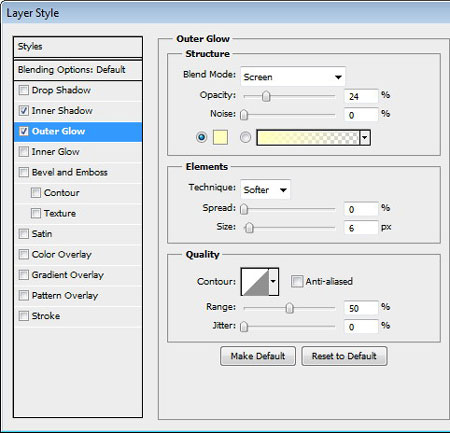Expand the Blend Mode Screen dropdown
Image resolution: width=450 pixels, height=433 pixels.
[x=293, y=77]
